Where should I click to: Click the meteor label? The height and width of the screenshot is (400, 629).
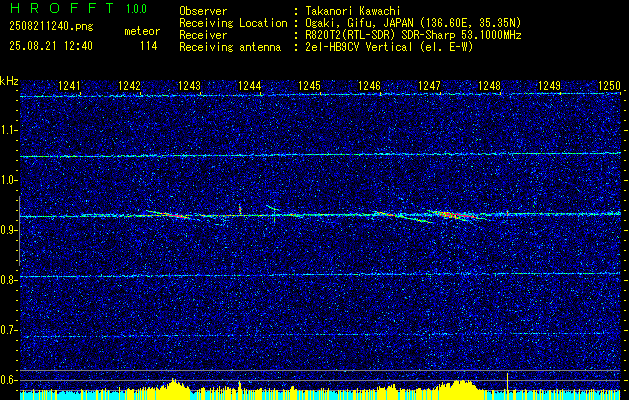142,31
